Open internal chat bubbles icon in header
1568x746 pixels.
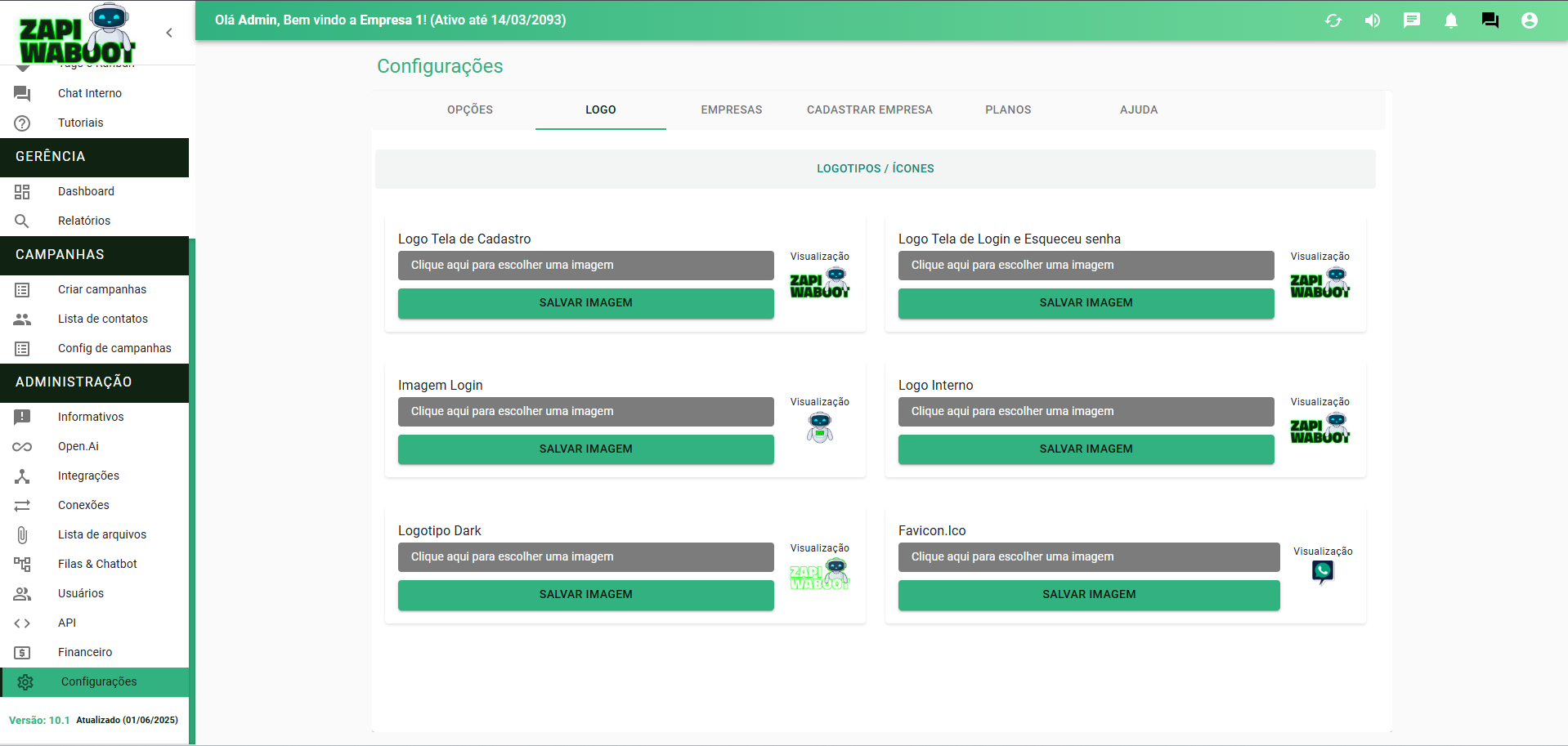1490,20
